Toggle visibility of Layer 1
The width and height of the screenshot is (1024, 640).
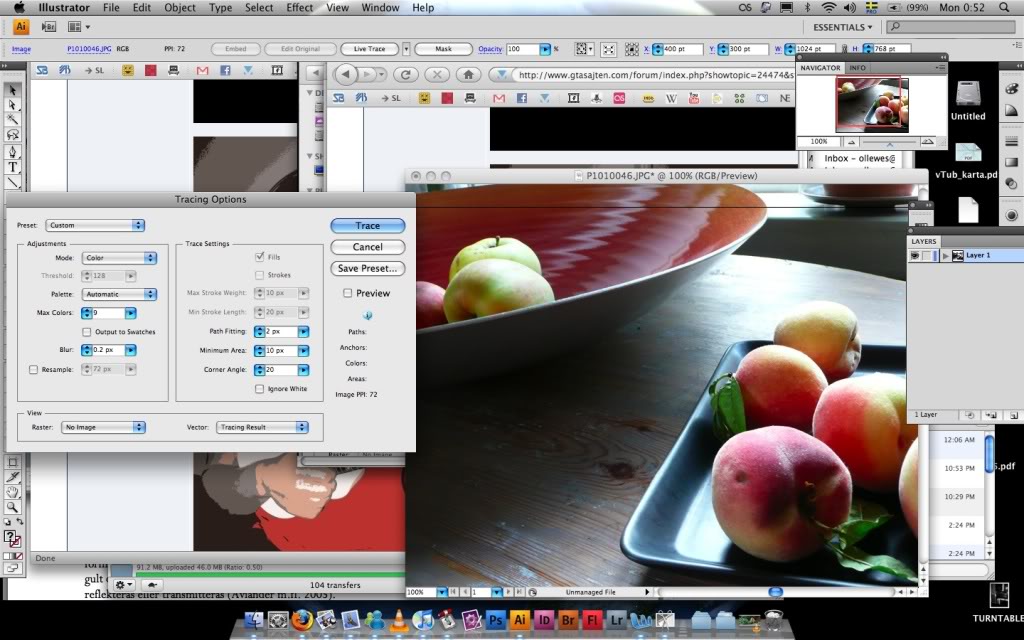point(915,255)
